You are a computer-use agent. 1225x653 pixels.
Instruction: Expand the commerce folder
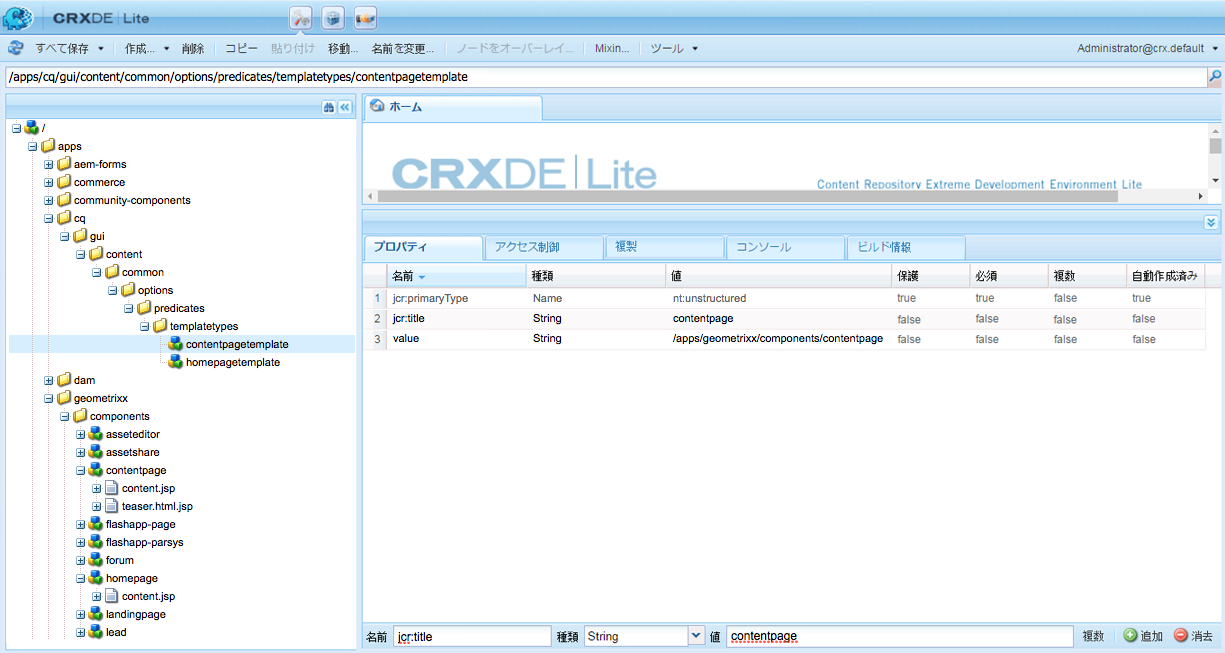click(49, 182)
